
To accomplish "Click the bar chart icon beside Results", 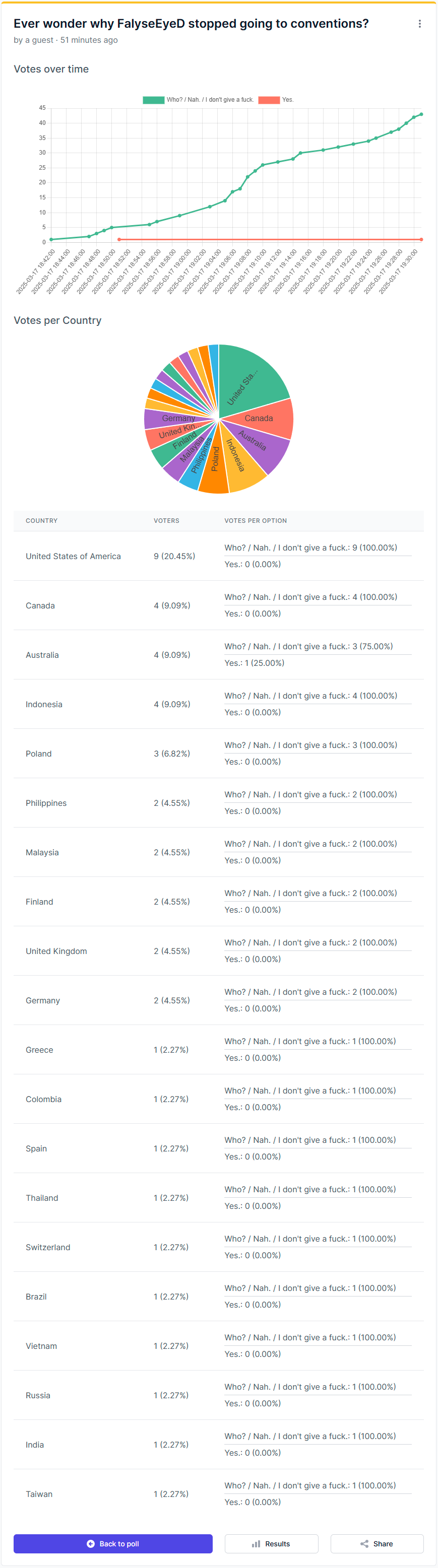I will [x=256, y=1543].
